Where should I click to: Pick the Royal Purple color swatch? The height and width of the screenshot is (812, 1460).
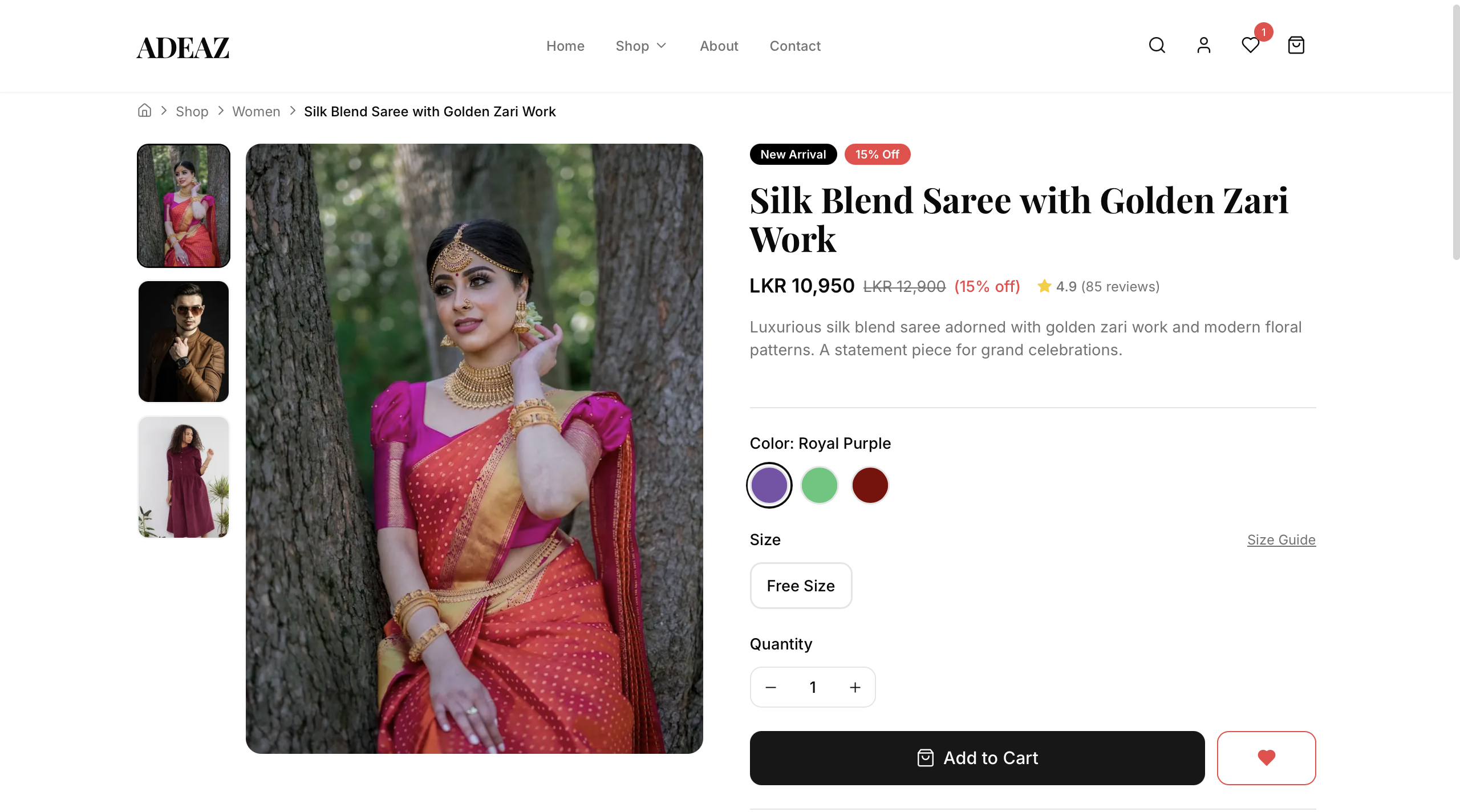(769, 485)
